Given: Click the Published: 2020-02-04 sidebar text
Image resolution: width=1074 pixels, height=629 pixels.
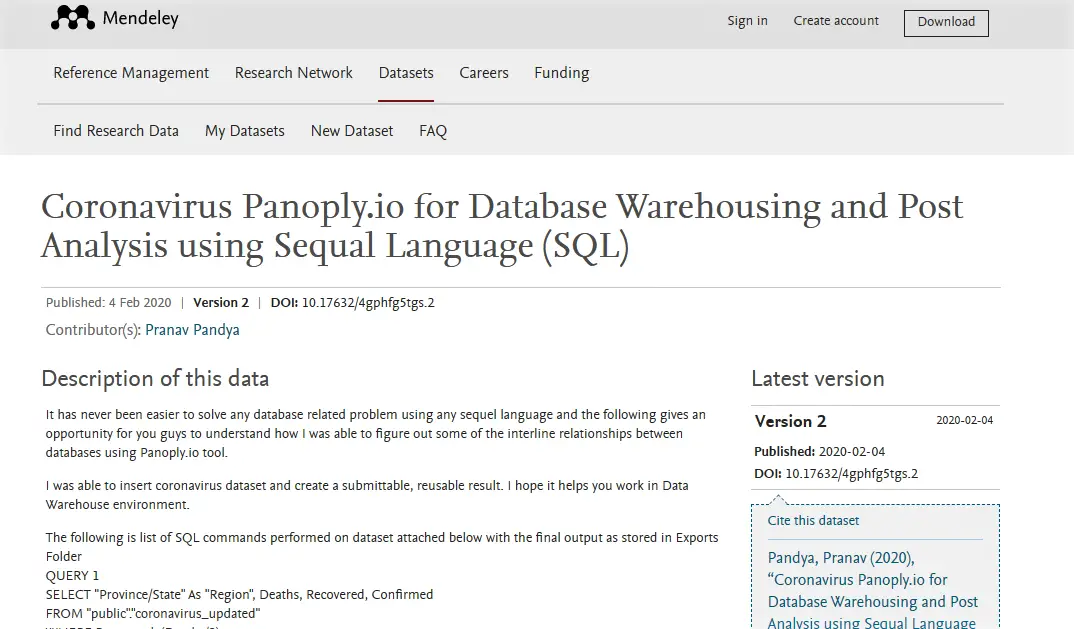Looking at the screenshot, I should [819, 452].
